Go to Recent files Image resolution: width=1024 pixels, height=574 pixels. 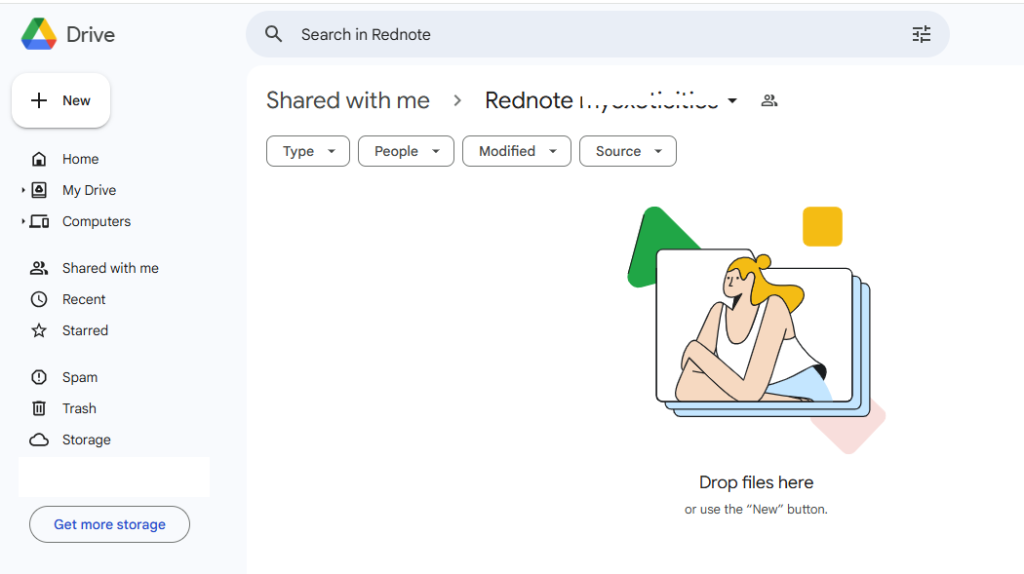tap(83, 299)
